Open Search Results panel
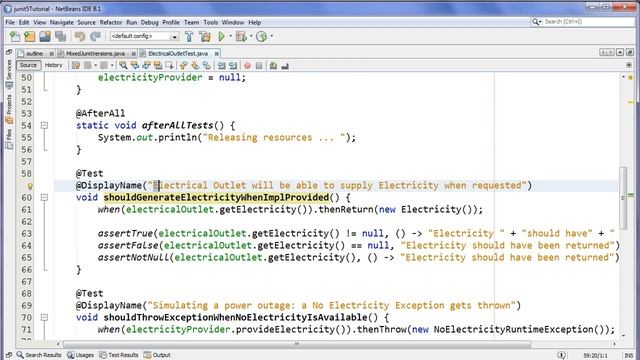640x360 pixels. pos(39,355)
